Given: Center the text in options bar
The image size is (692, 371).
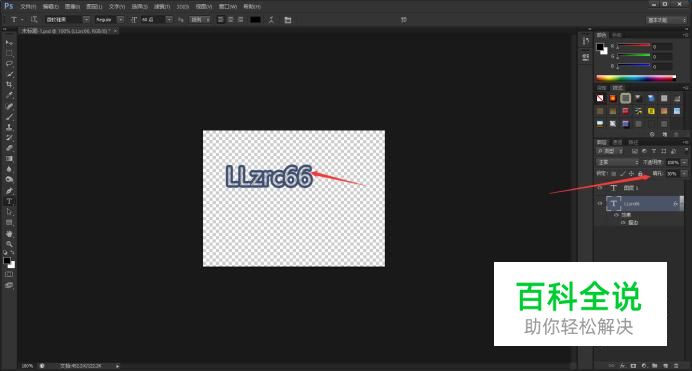Looking at the screenshot, I should [230, 20].
